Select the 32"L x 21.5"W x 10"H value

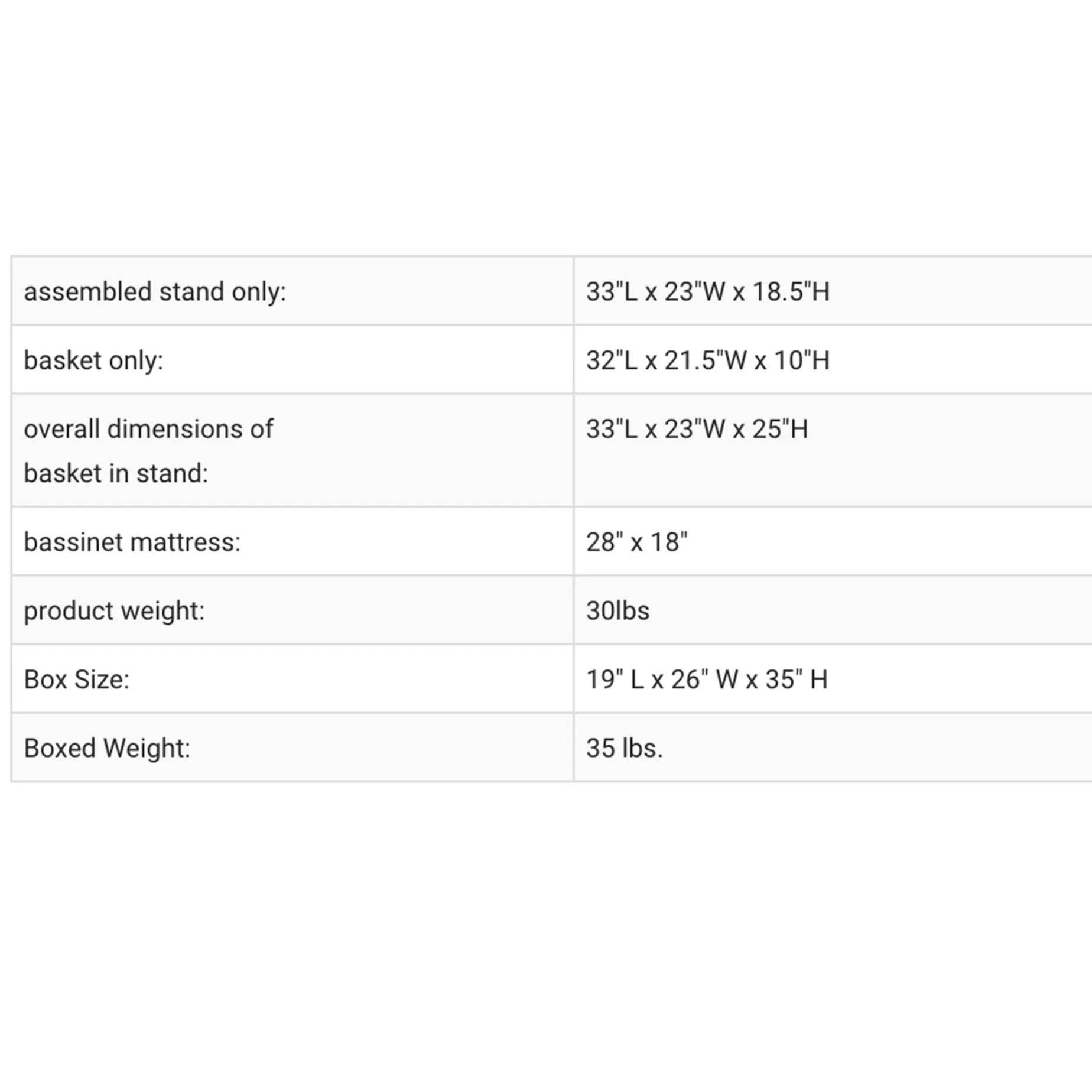708,360
